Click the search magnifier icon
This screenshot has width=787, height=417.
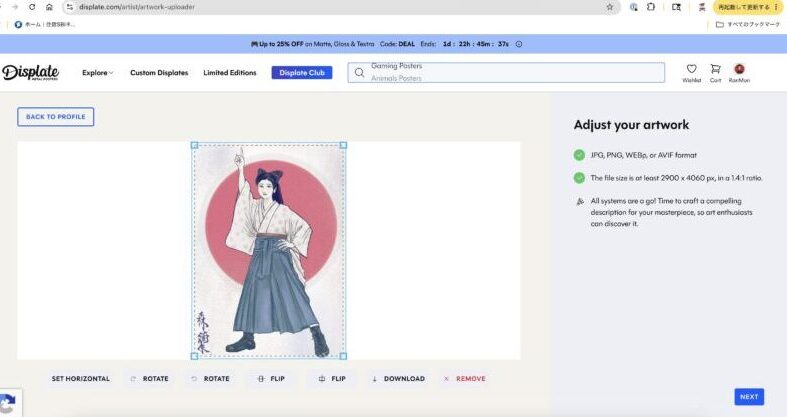pos(359,73)
